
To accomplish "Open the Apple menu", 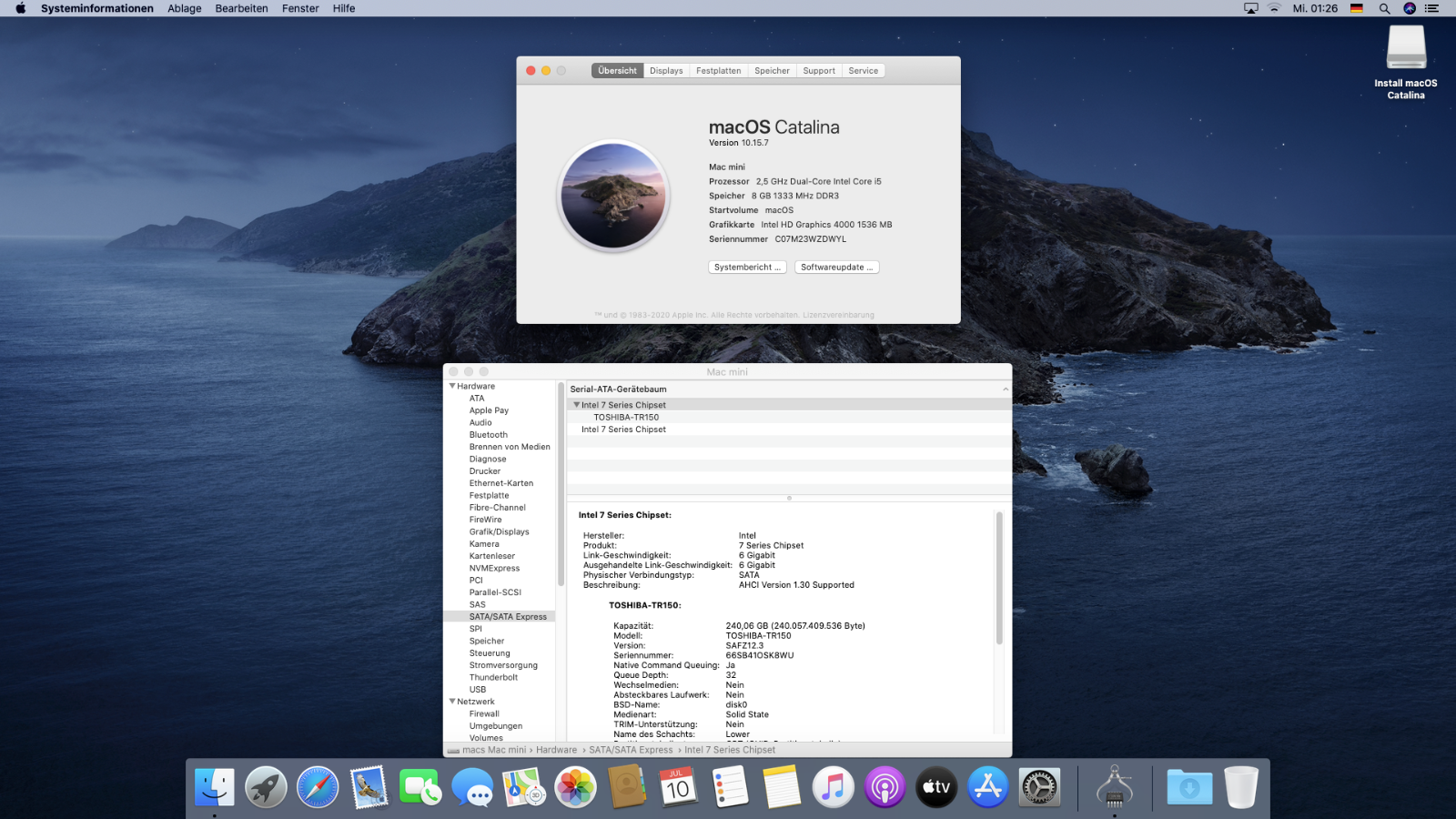I will [x=20, y=8].
